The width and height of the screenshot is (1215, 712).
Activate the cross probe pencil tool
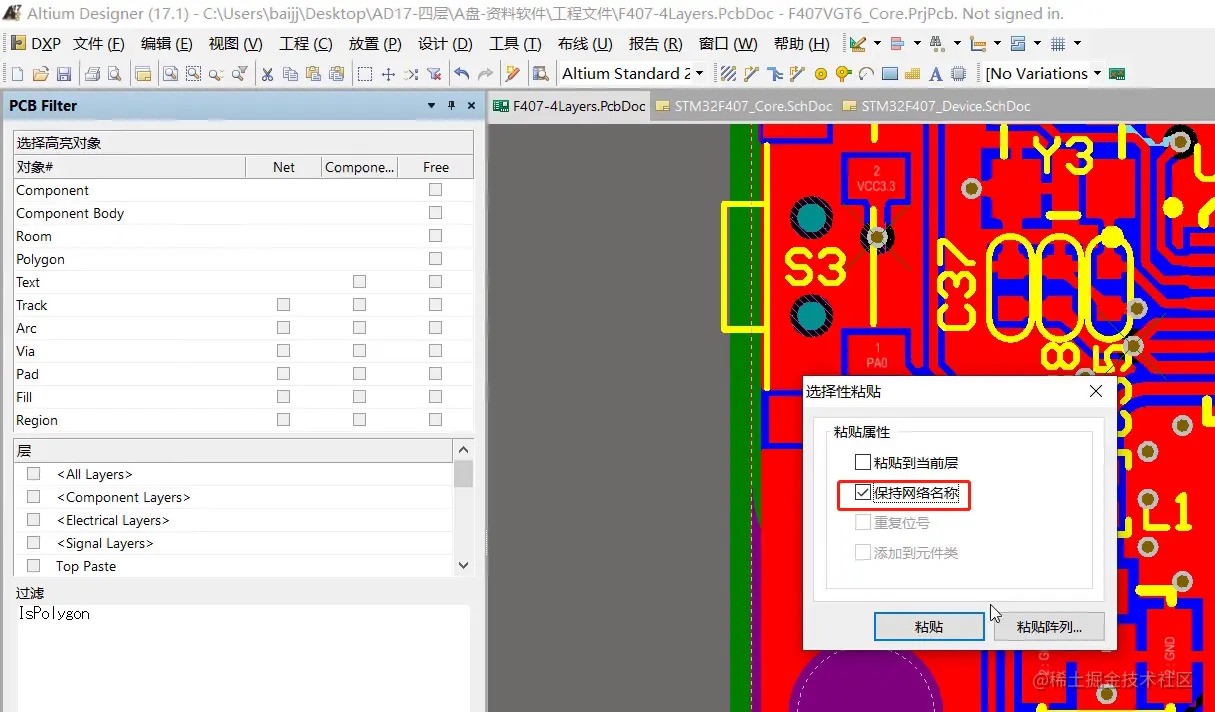(512, 74)
